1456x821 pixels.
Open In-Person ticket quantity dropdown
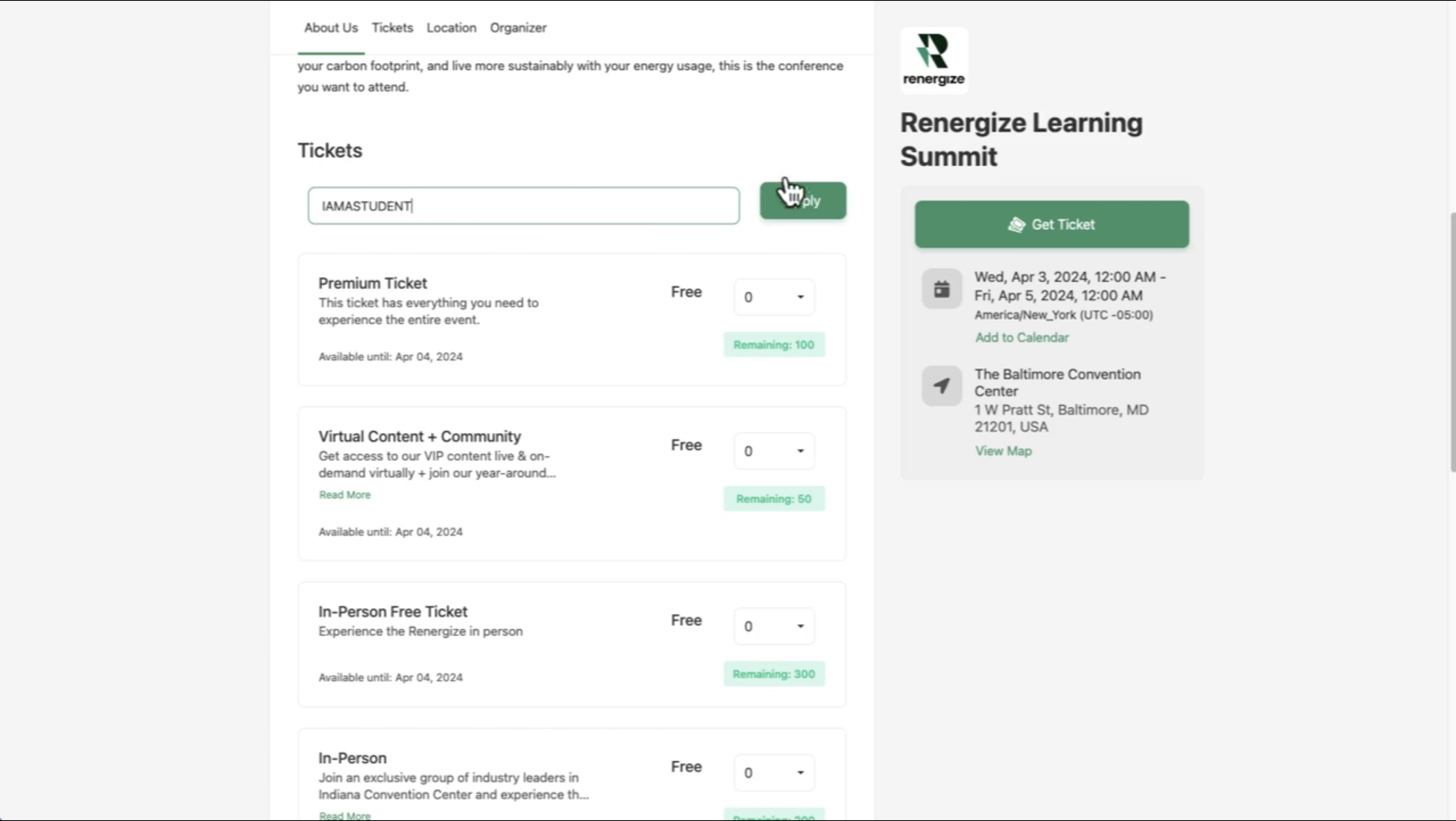(x=774, y=772)
